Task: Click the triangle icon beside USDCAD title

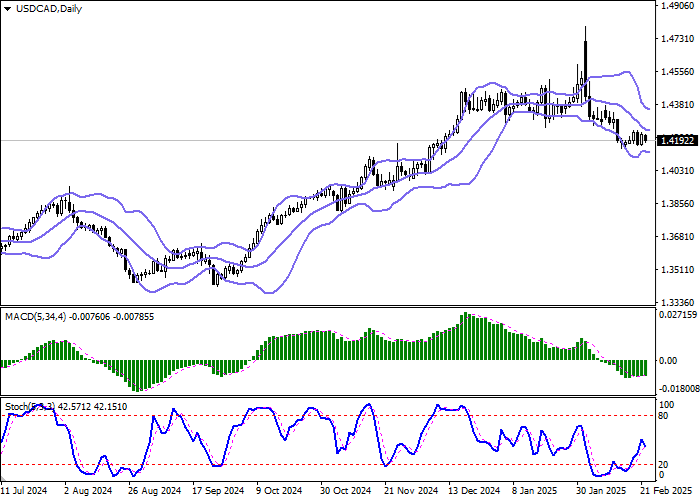Action: [8, 8]
